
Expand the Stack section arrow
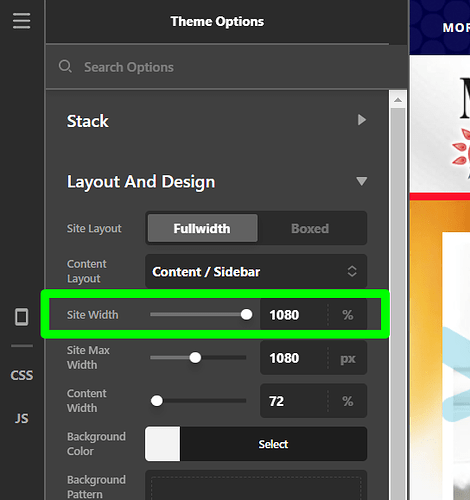click(x=362, y=120)
